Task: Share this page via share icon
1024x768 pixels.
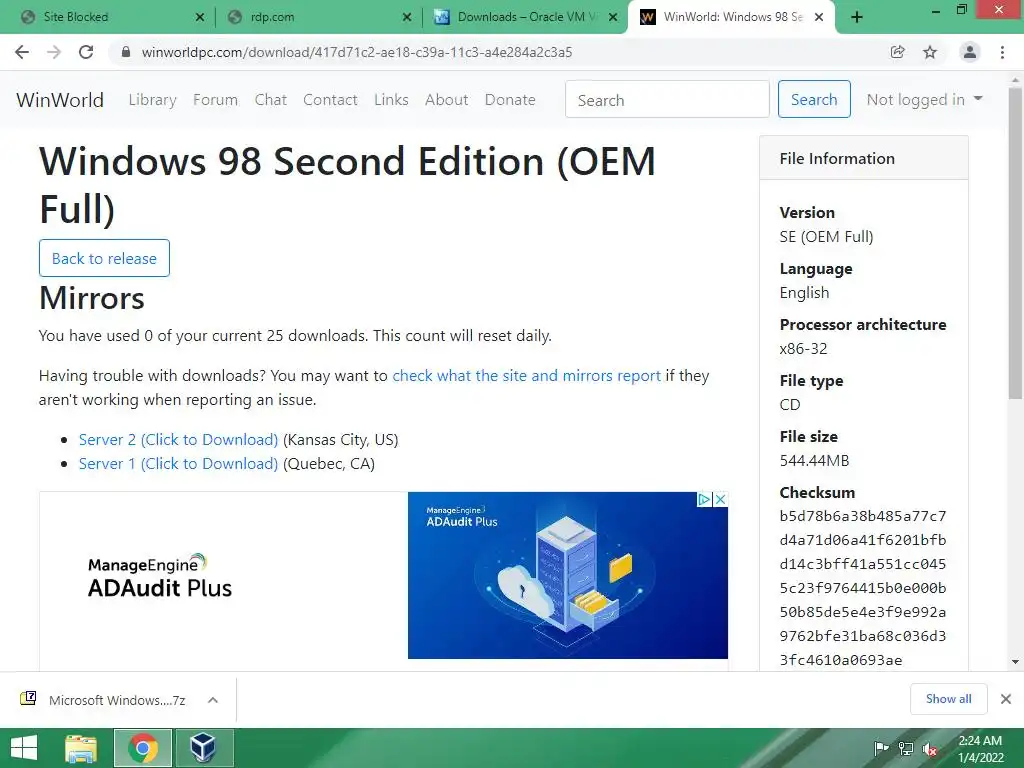Action: pos(897,52)
